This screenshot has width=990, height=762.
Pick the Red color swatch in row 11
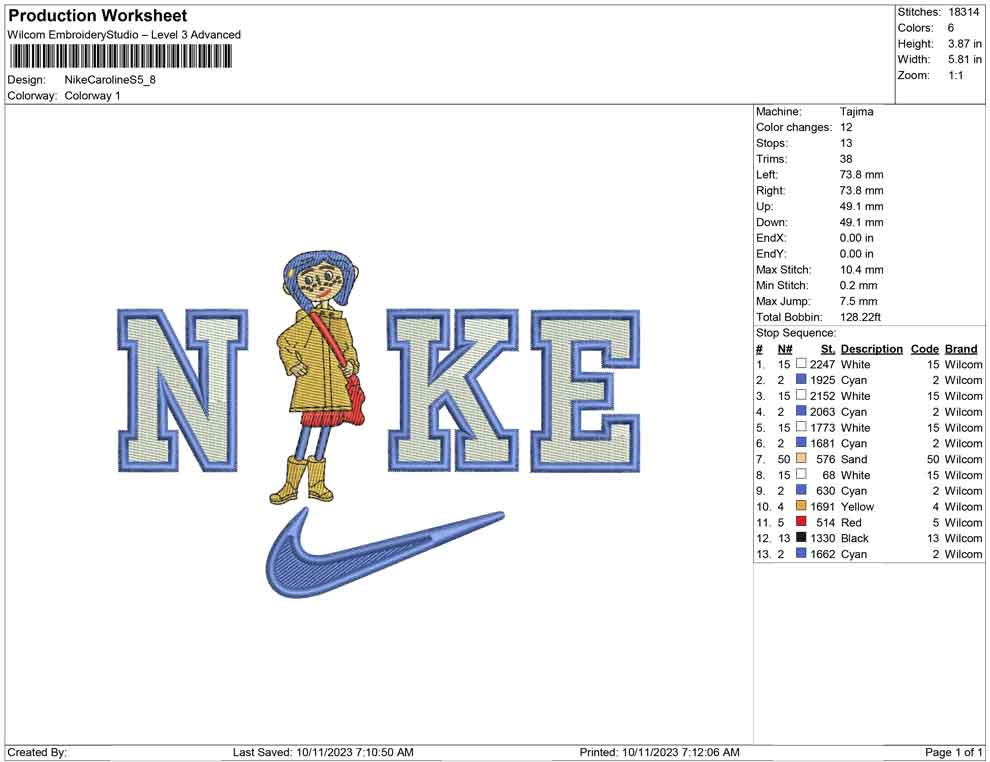click(801, 521)
